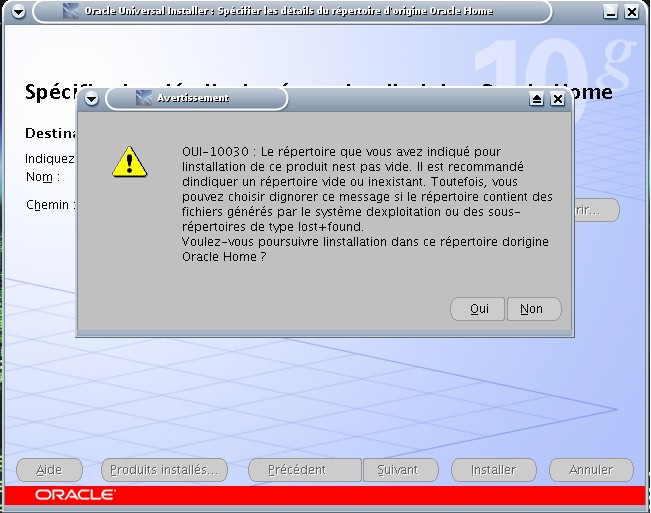Click the Installer button
This screenshot has width=651, height=513.
[x=494, y=470]
